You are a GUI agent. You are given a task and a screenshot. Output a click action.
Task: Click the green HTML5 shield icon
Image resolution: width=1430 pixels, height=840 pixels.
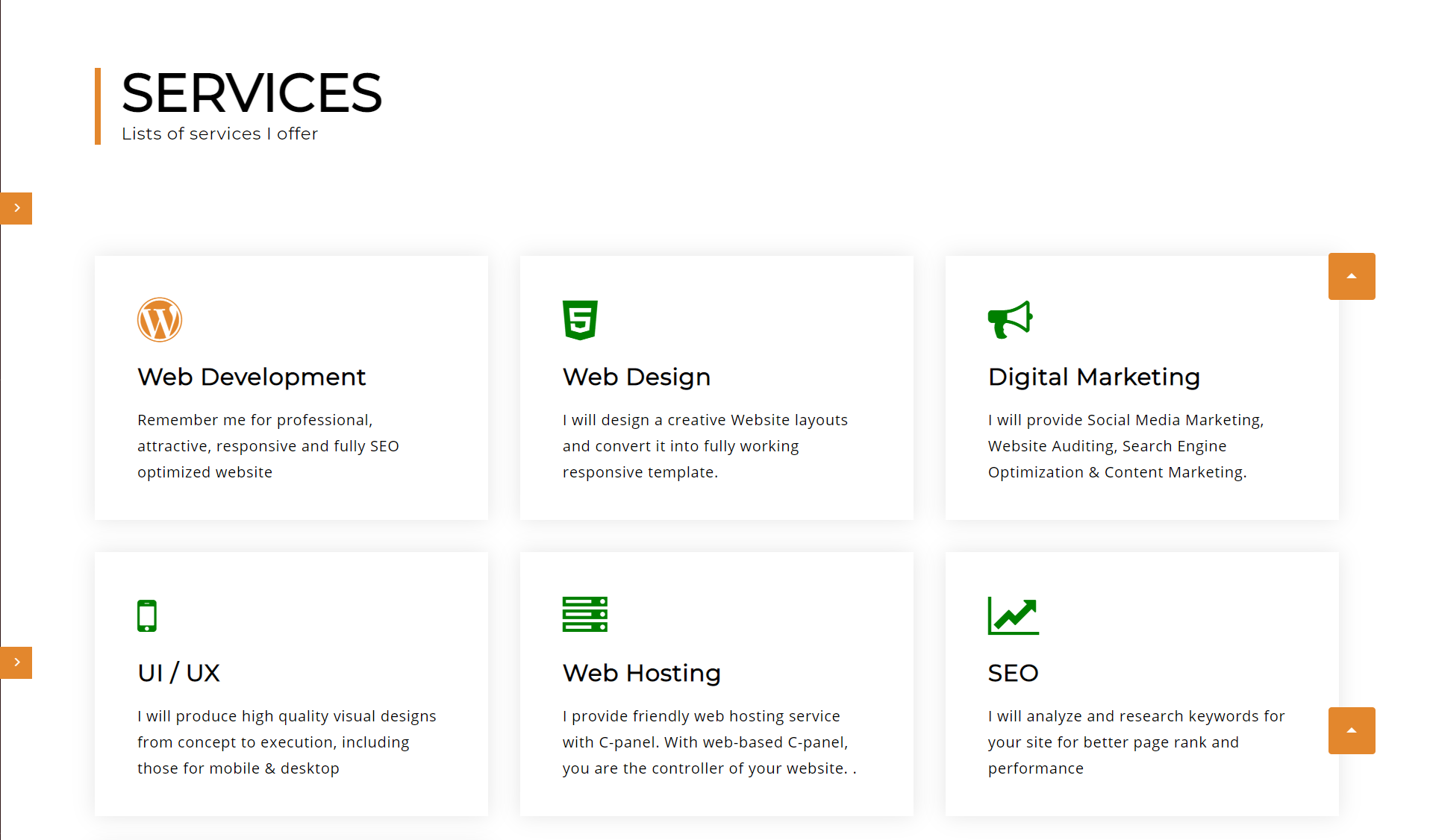click(x=580, y=320)
